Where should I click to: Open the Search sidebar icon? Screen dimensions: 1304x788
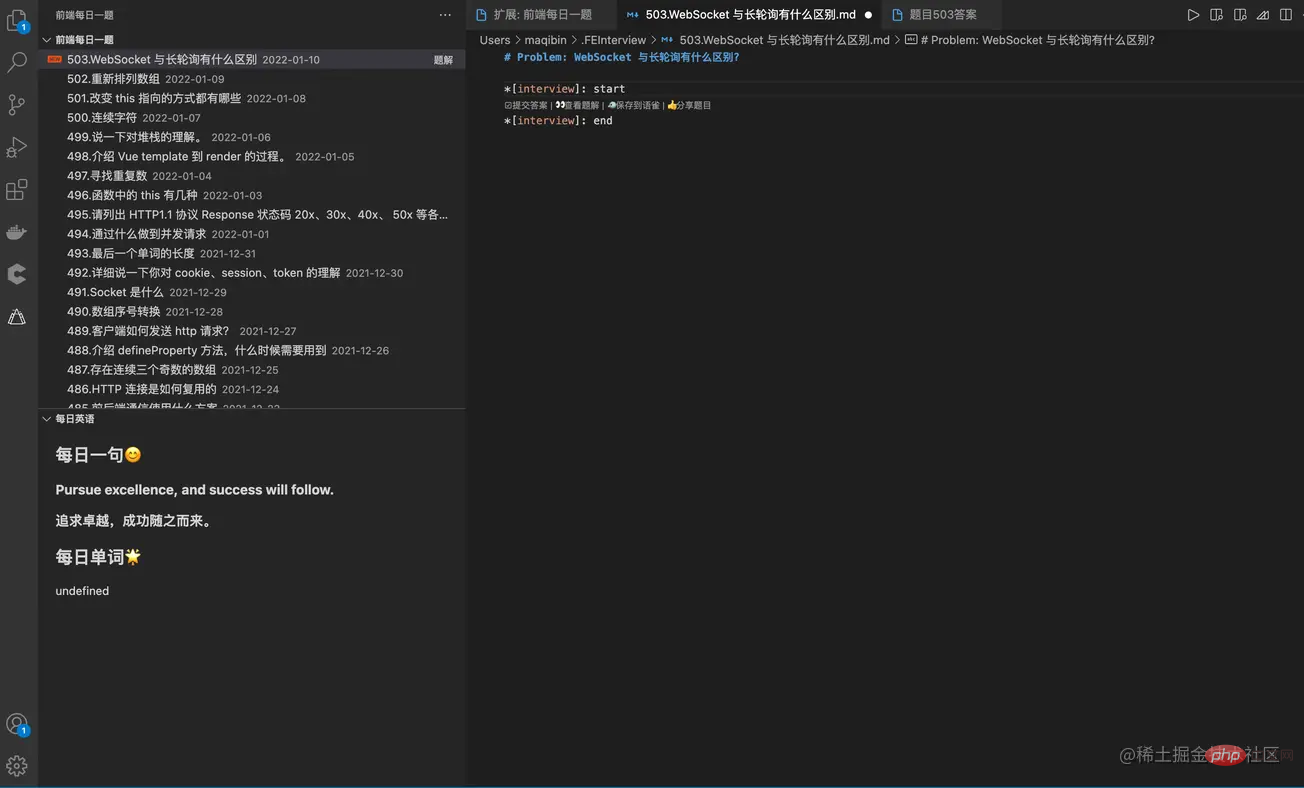(x=16, y=63)
